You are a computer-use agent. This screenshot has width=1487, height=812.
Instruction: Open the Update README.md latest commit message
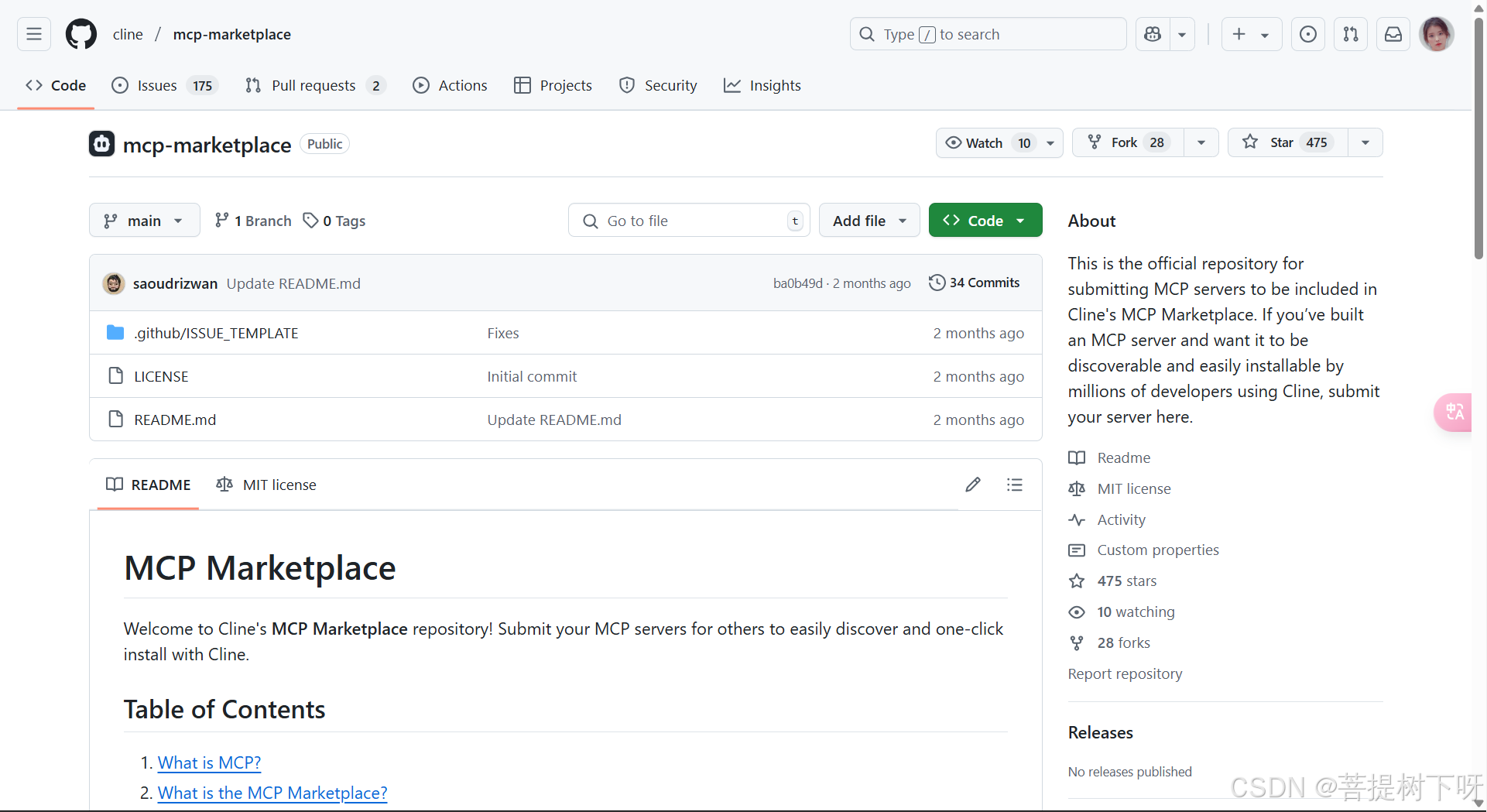(293, 283)
